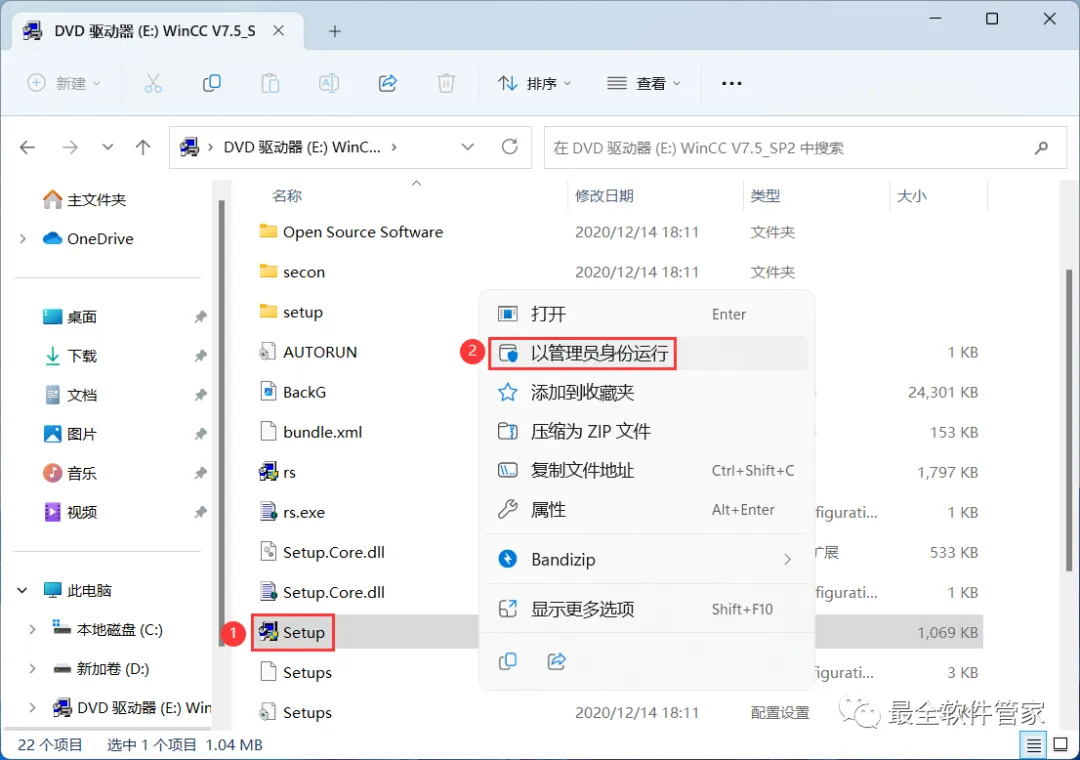Screen dimensions: 1080x760
Task: Click the Share icon in toolbar
Action: 388,83
